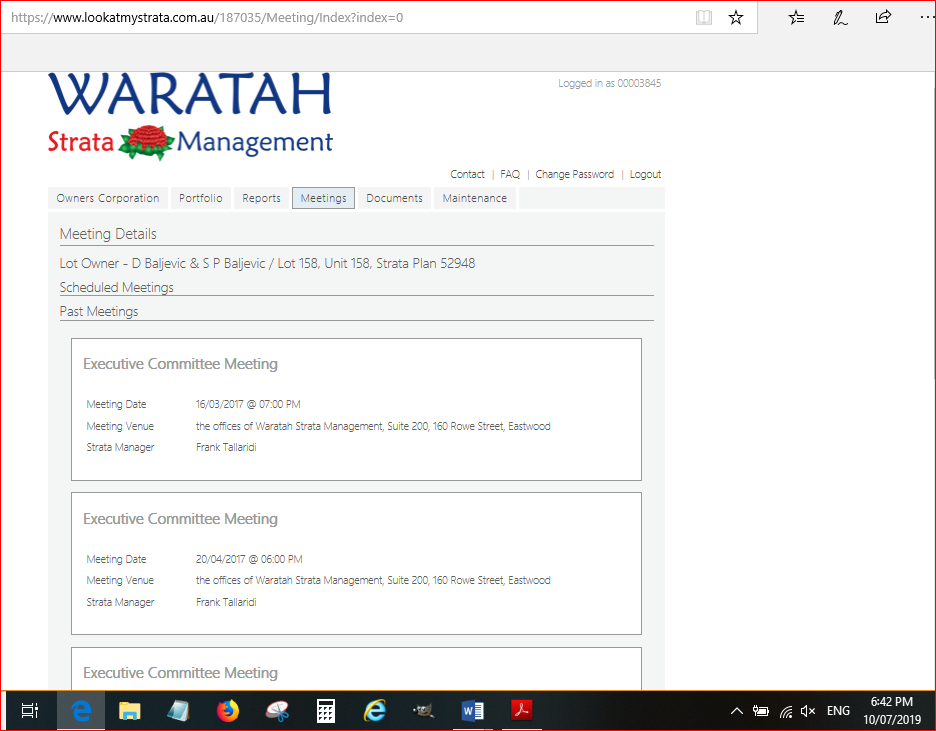Open GIMP from the taskbar
Screen dimensions: 936x731
point(423,711)
